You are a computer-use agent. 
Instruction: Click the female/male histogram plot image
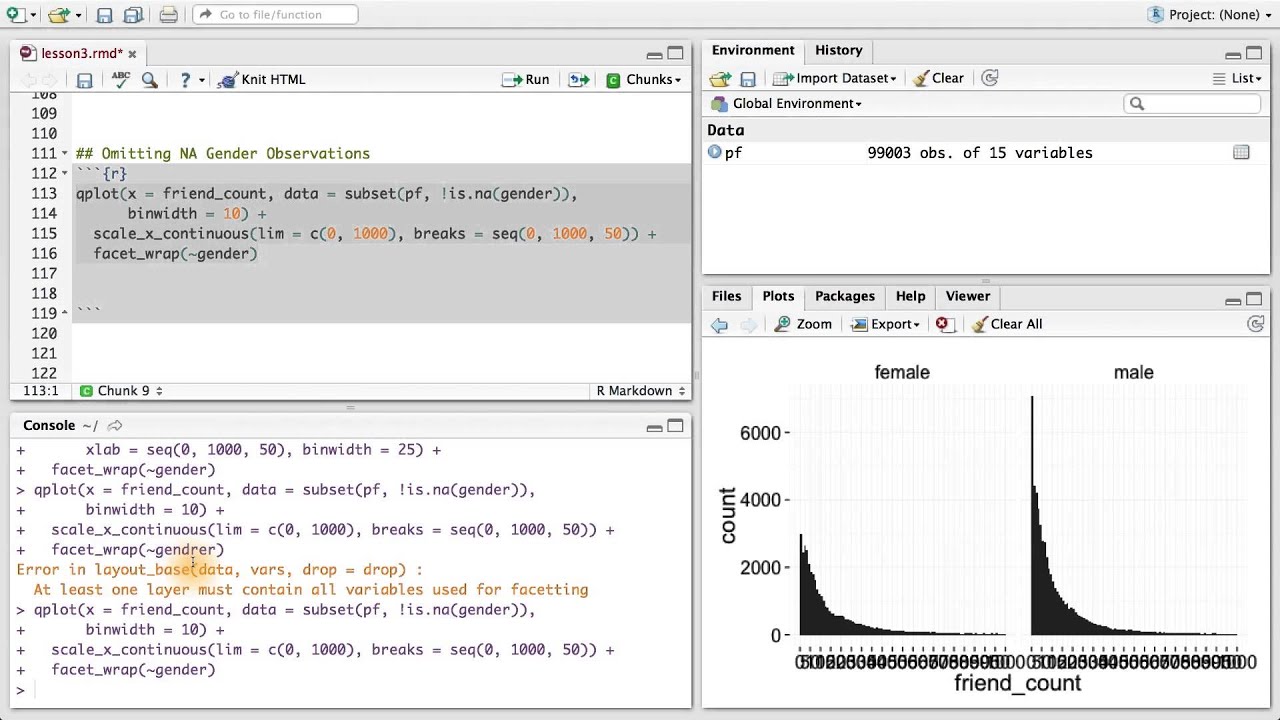click(x=986, y=526)
